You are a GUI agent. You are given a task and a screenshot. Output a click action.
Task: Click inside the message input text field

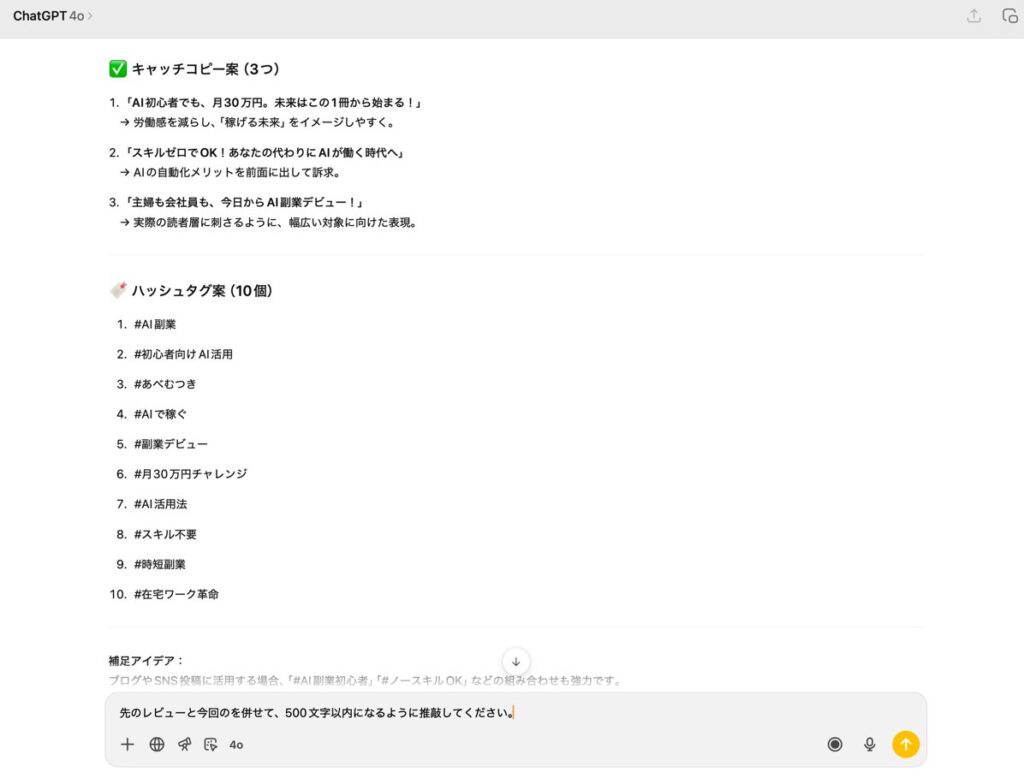(x=500, y=713)
